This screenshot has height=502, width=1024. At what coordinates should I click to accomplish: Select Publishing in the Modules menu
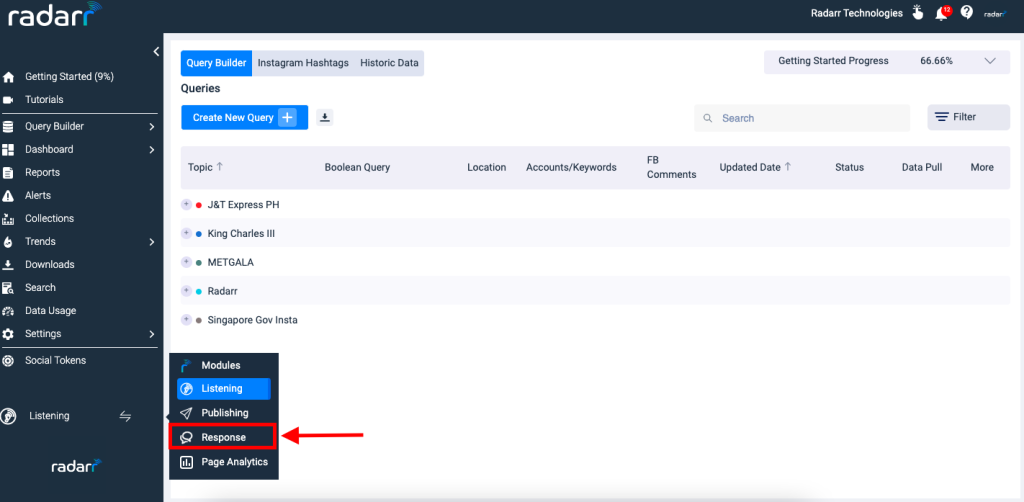[x=223, y=413]
